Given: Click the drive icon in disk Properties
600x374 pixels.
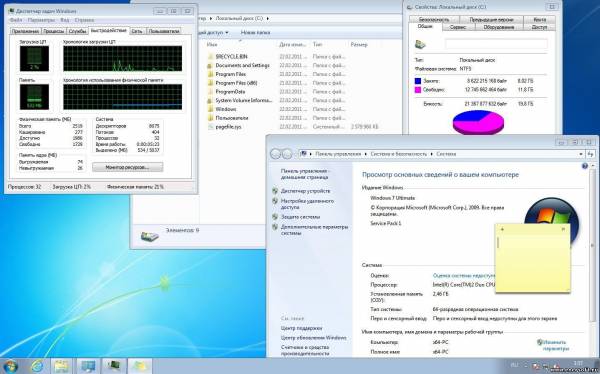Looking at the screenshot, I should [x=421, y=44].
